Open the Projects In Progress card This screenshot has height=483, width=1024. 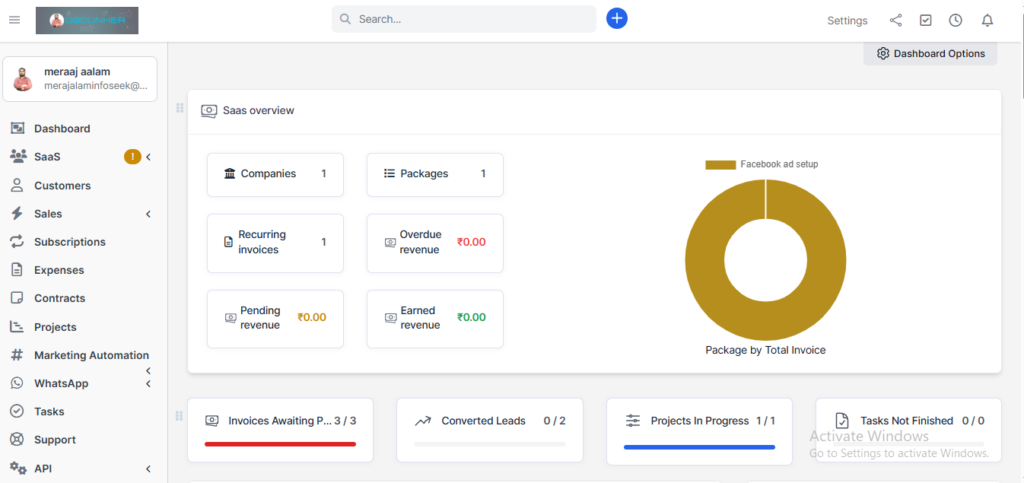tap(699, 430)
